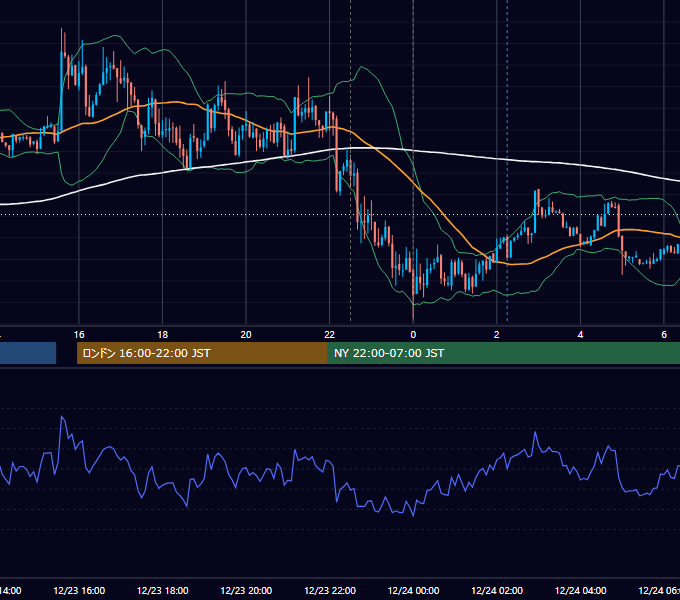
Task: Click the 12/23 22:00 date label
Action: pyautogui.click(x=330, y=590)
